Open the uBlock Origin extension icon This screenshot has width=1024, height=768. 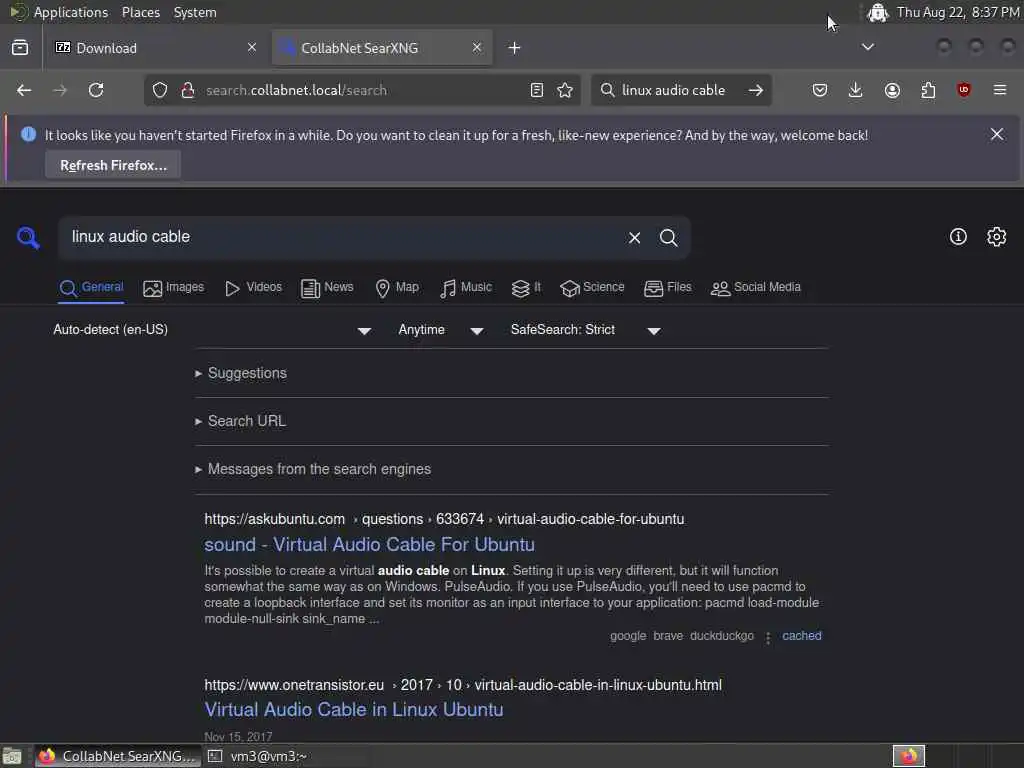point(964,90)
